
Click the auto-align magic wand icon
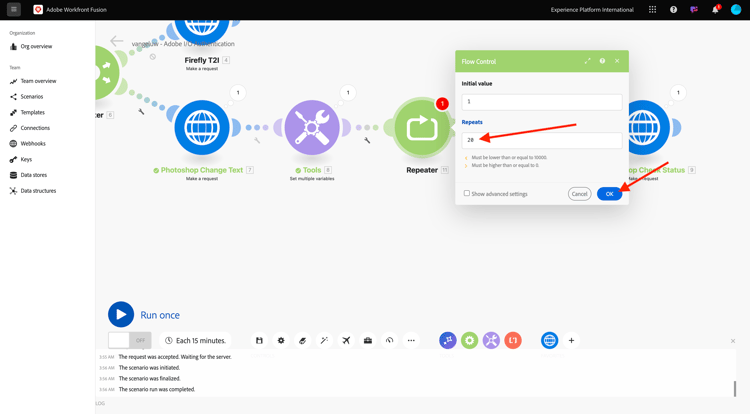324,340
